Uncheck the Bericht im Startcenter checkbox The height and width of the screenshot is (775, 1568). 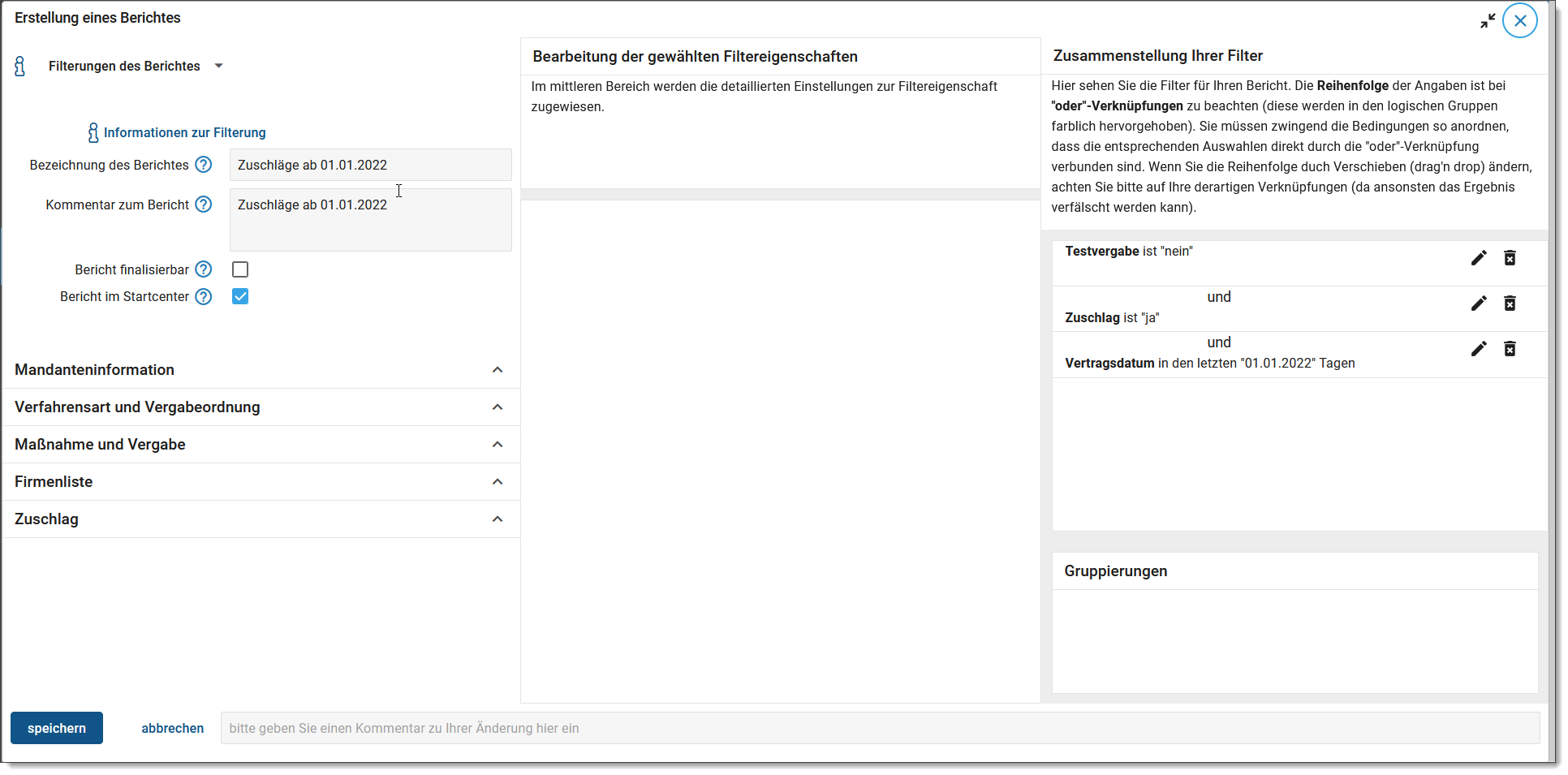(240, 297)
